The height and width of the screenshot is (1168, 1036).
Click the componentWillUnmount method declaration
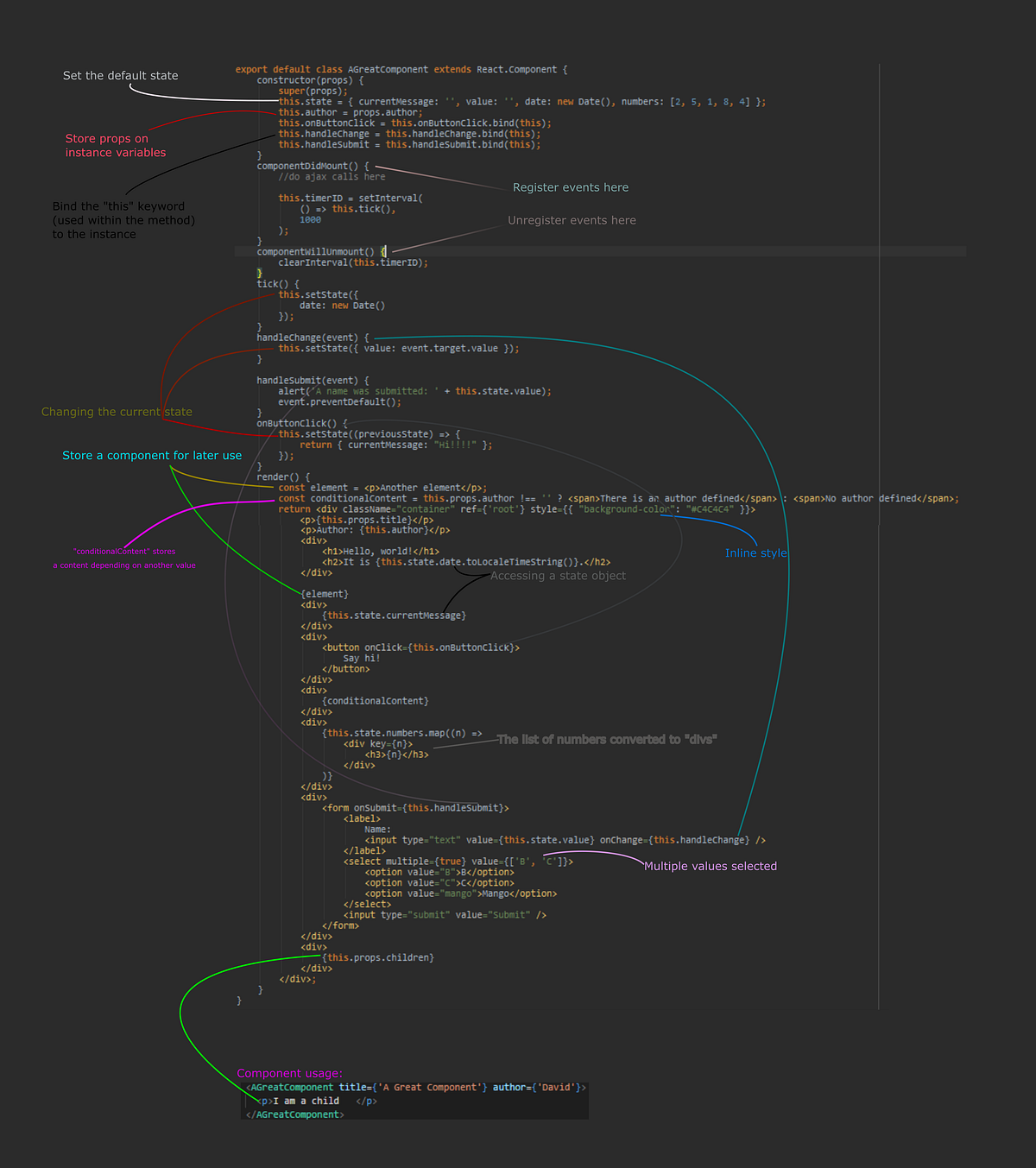[313, 251]
